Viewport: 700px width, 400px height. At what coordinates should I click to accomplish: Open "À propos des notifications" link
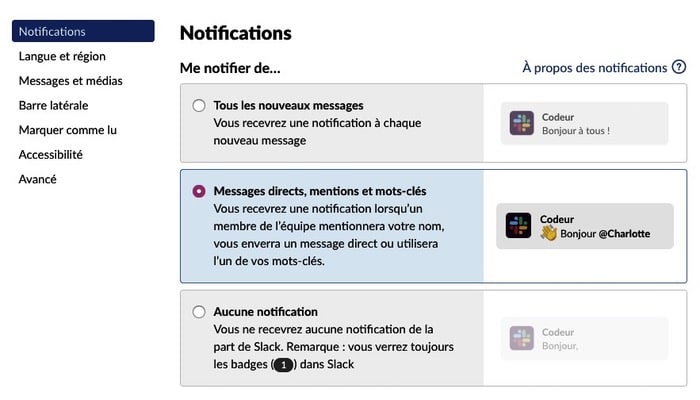pos(594,68)
